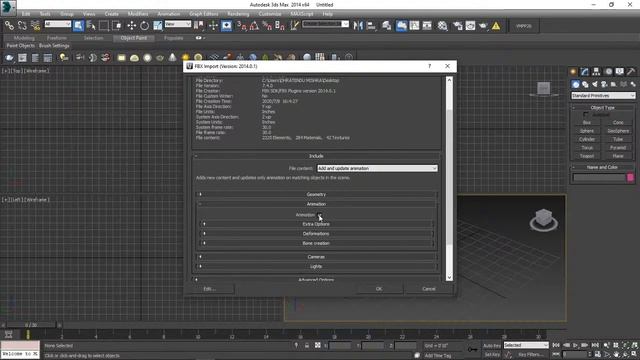This screenshot has height=360, width=640.
Task: Open the File content dropdown
Action: pos(377,168)
